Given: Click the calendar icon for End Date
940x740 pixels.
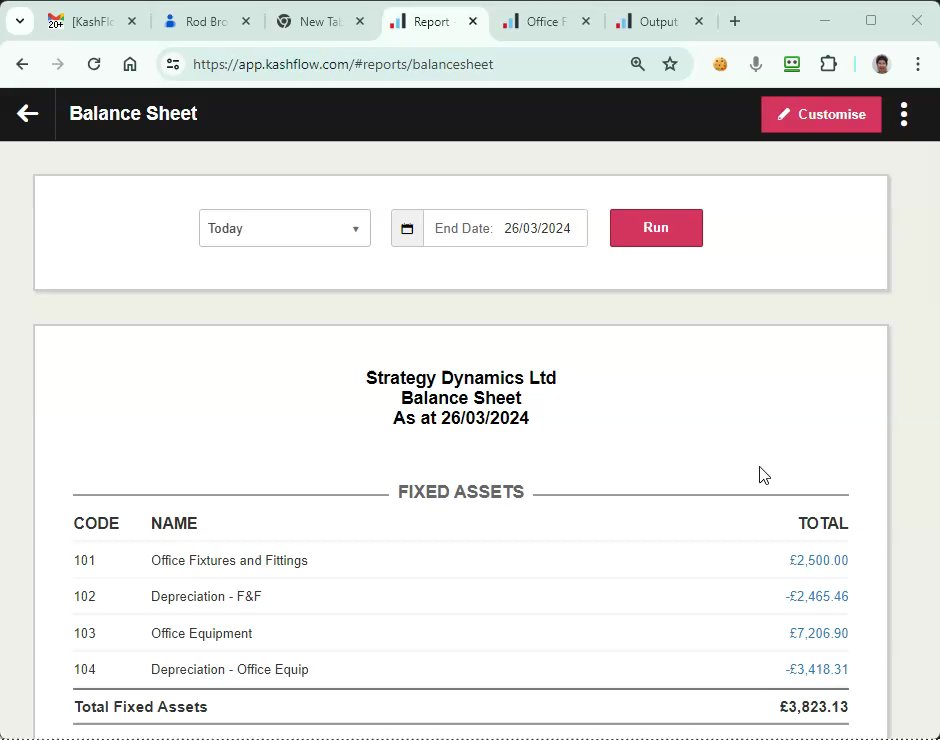Looking at the screenshot, I should [407, 228].
